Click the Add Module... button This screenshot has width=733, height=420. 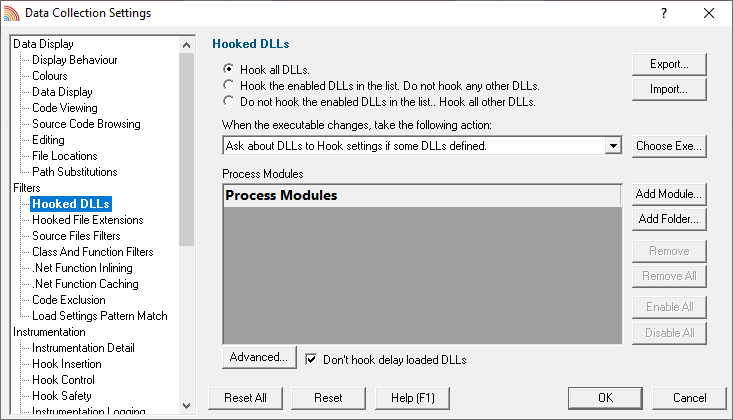click(669, 194)
